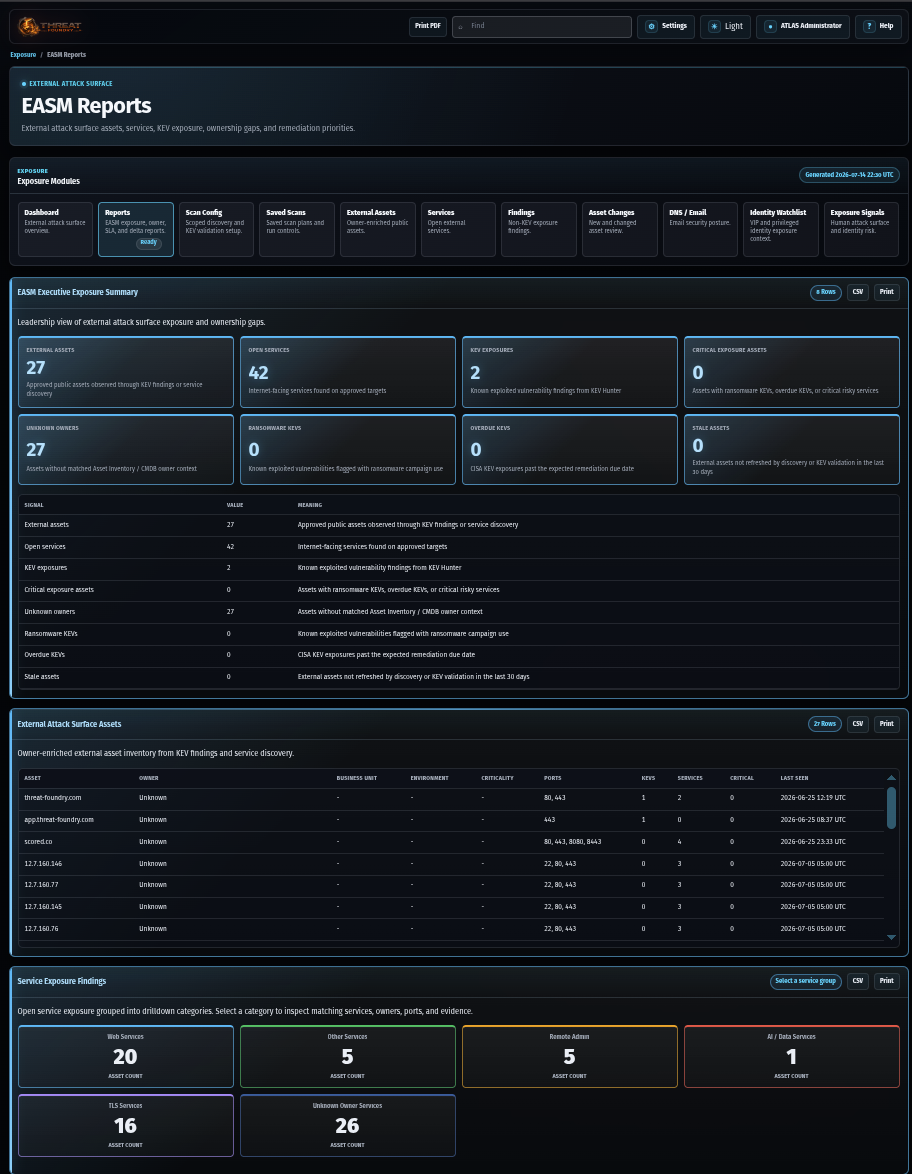Screen dimensions: 912x1174
Task: Click the 27 Rows badge
Action: [824, 724]
